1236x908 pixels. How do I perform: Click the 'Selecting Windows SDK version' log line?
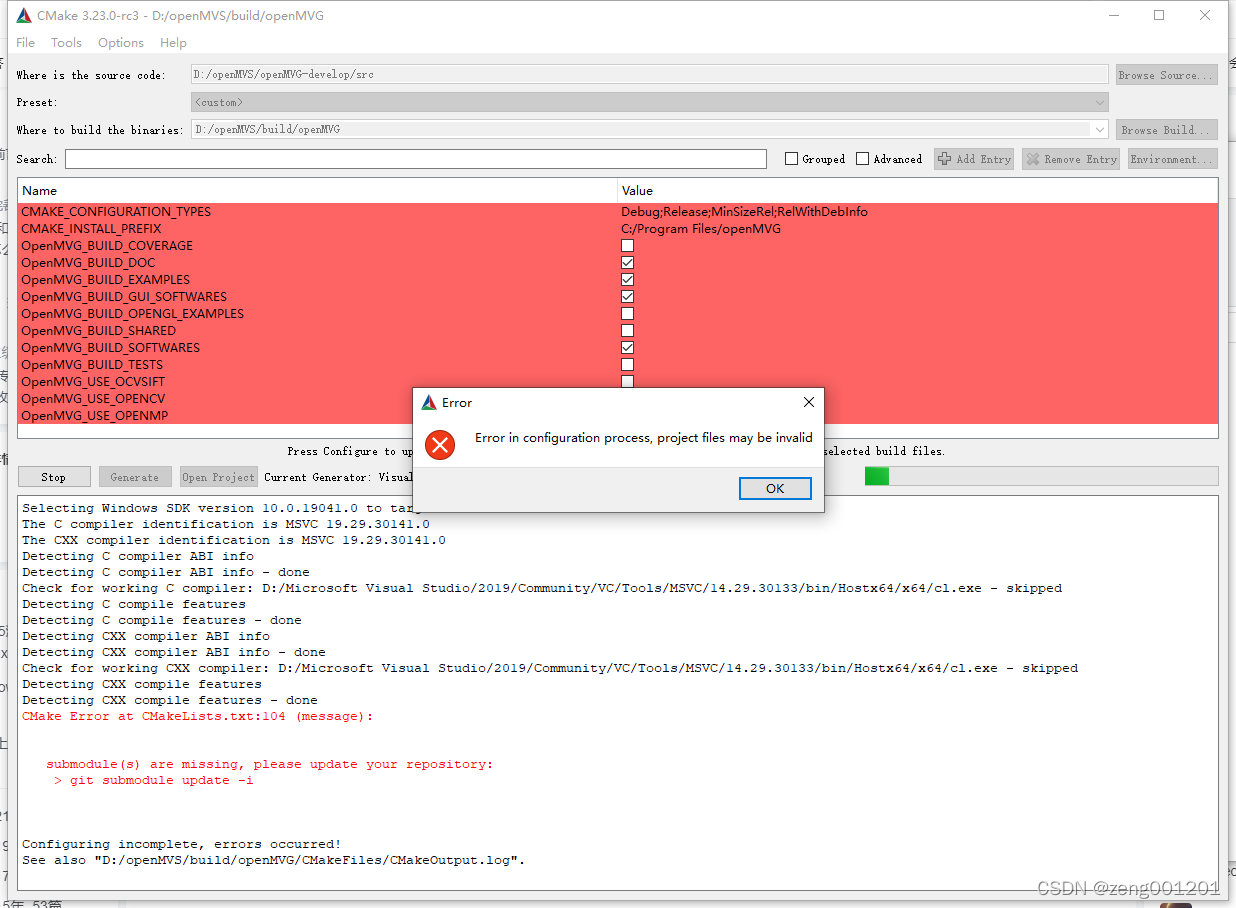(x=222, y=508)
